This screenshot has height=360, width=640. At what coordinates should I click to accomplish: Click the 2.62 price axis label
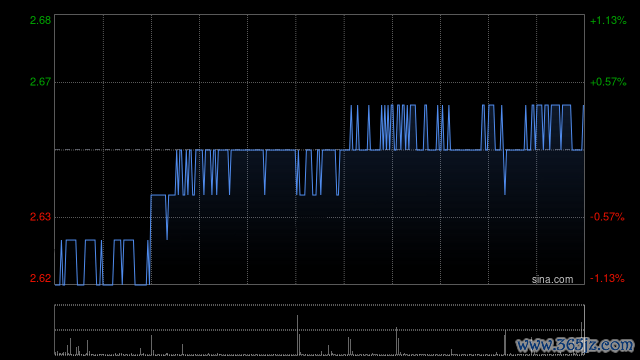[x=40, y=278]
